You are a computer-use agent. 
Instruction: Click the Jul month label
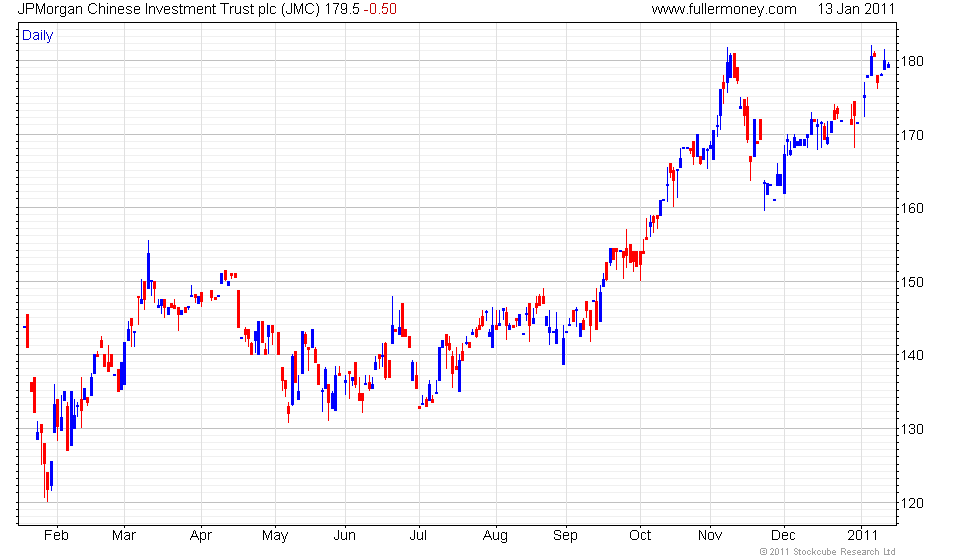(418, 536)
